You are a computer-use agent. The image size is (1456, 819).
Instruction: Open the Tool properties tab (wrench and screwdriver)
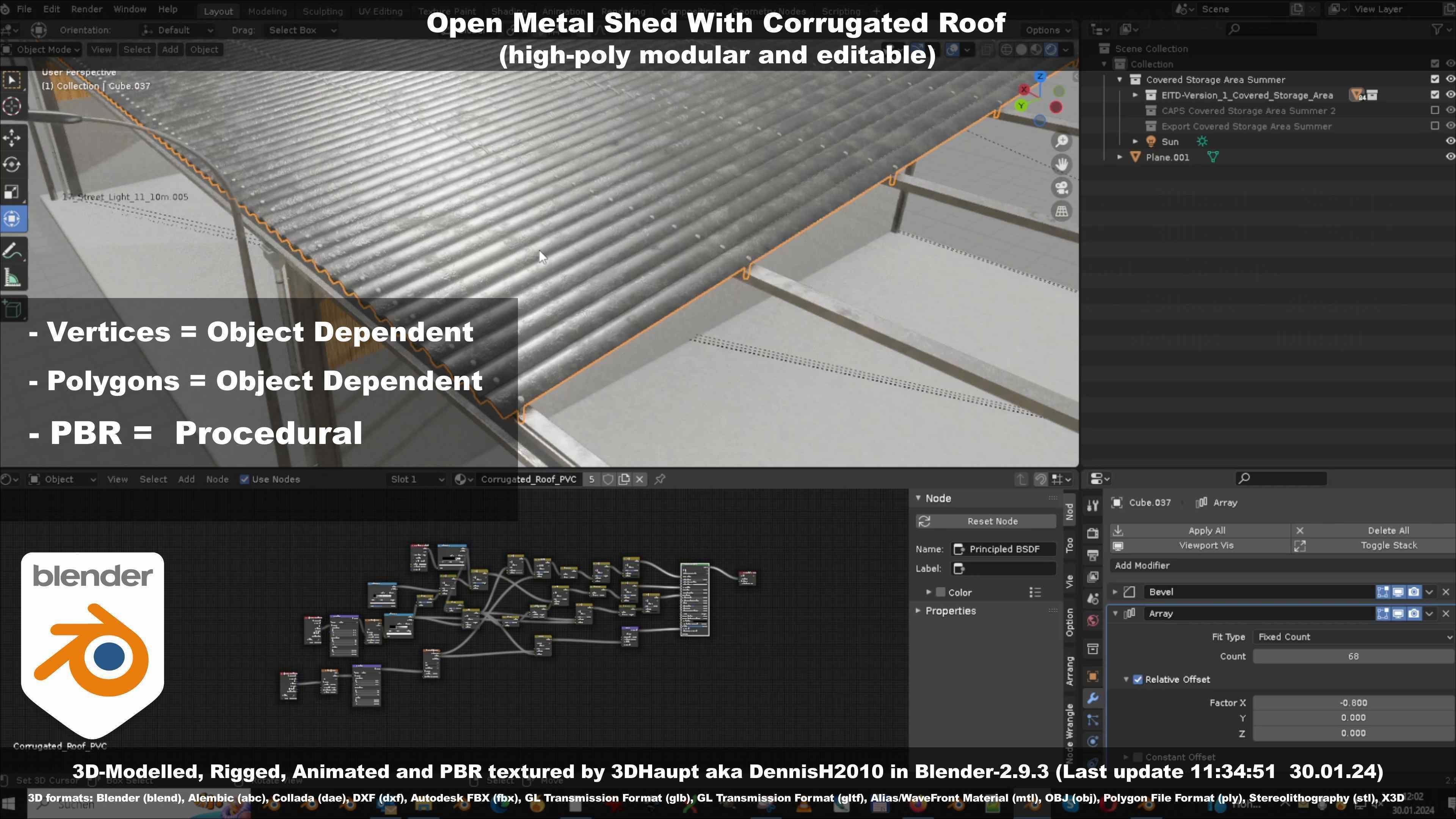pyautogui.click(x=1092, y=505)
